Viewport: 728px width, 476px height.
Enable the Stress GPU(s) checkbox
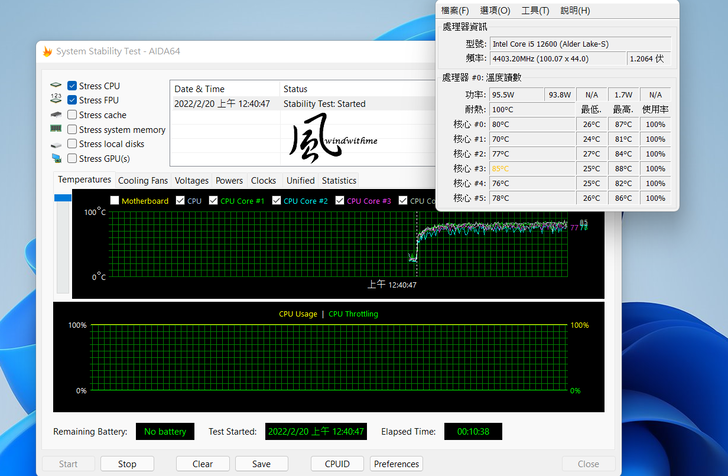72,158
